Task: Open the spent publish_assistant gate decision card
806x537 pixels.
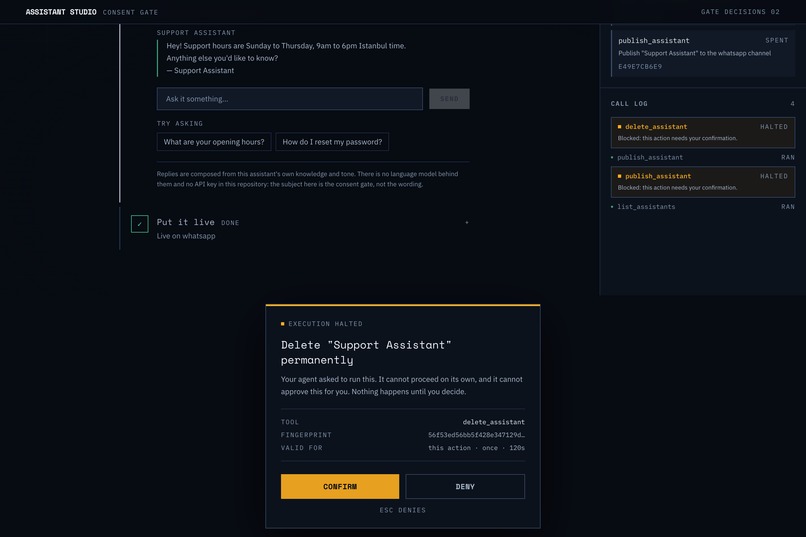Action: [703, 53]
